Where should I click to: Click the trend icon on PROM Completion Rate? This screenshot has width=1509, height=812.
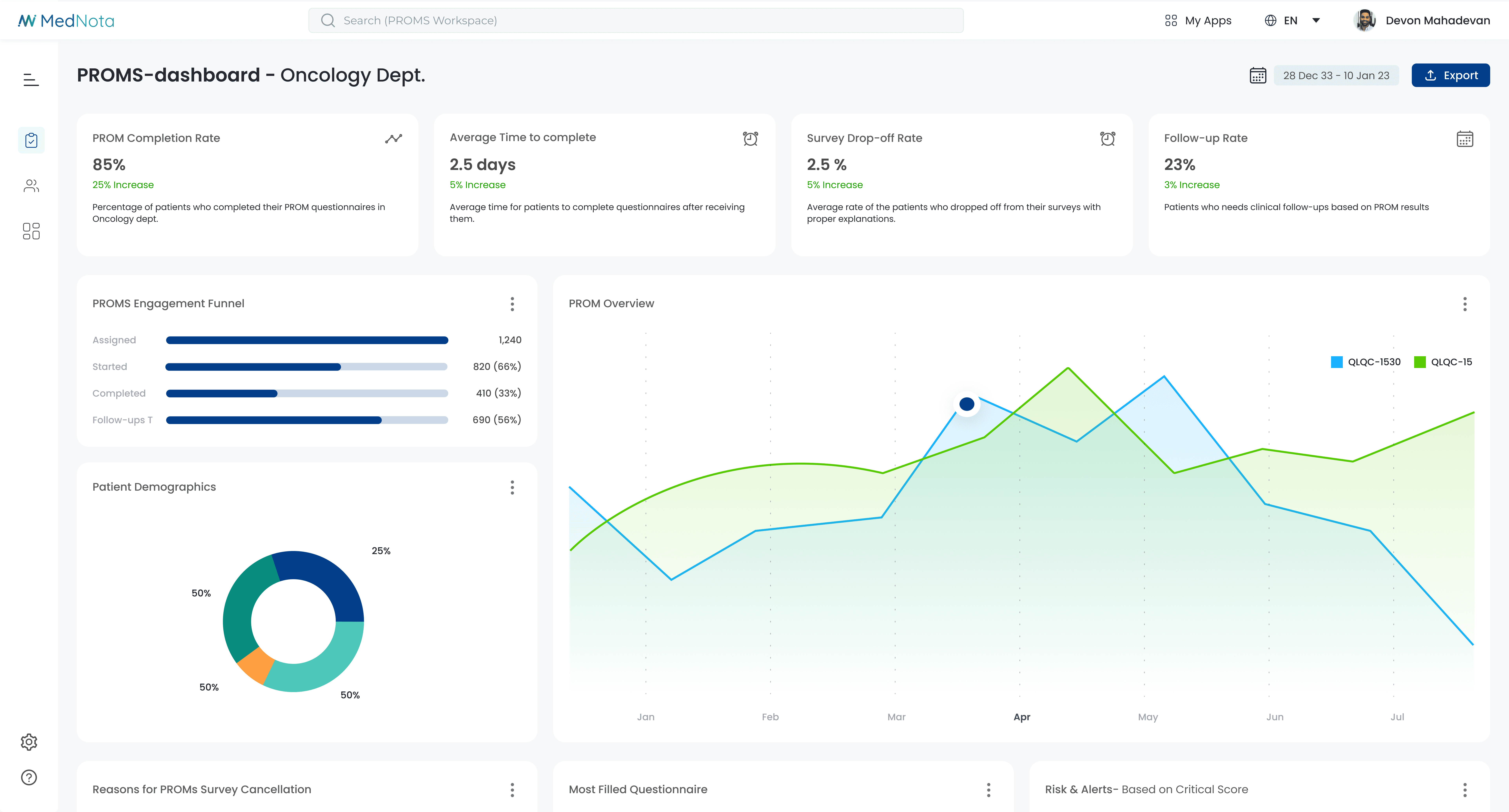[x=394, y=139]
